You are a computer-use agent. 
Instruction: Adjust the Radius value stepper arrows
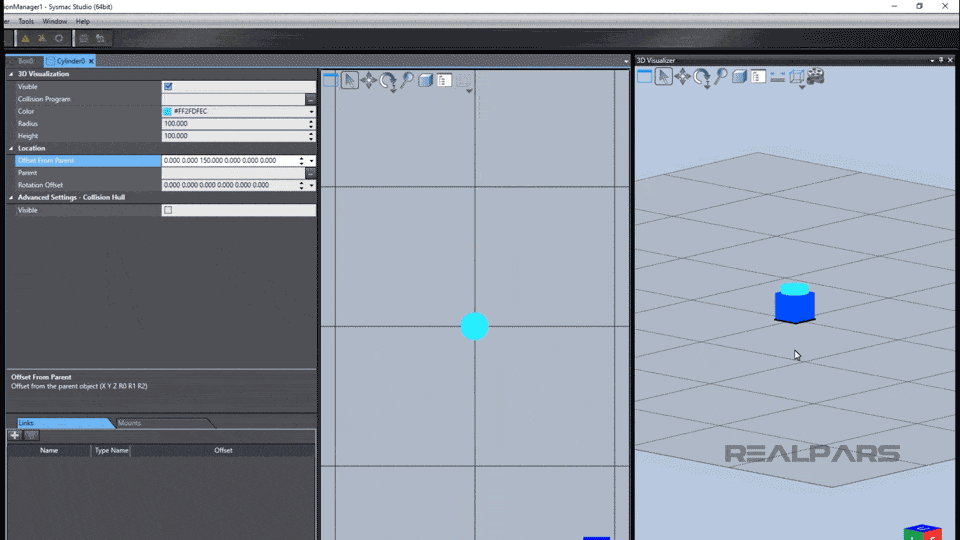[311, 124]
